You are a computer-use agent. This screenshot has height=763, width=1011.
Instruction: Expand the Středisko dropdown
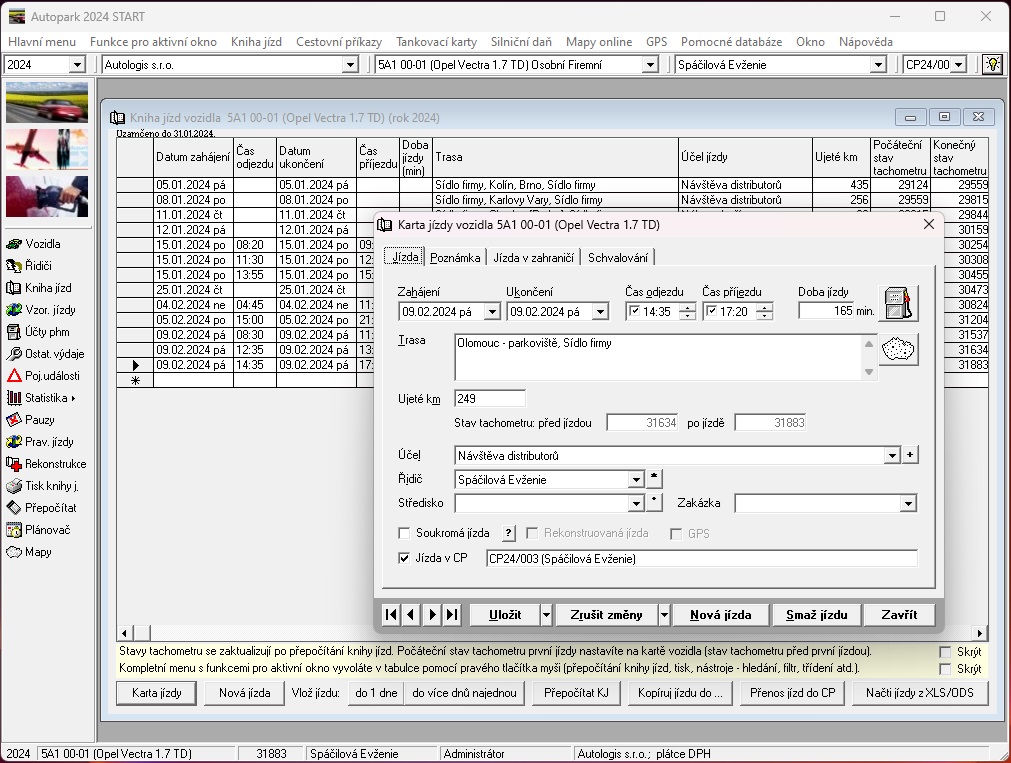click(x=636, y=504)
